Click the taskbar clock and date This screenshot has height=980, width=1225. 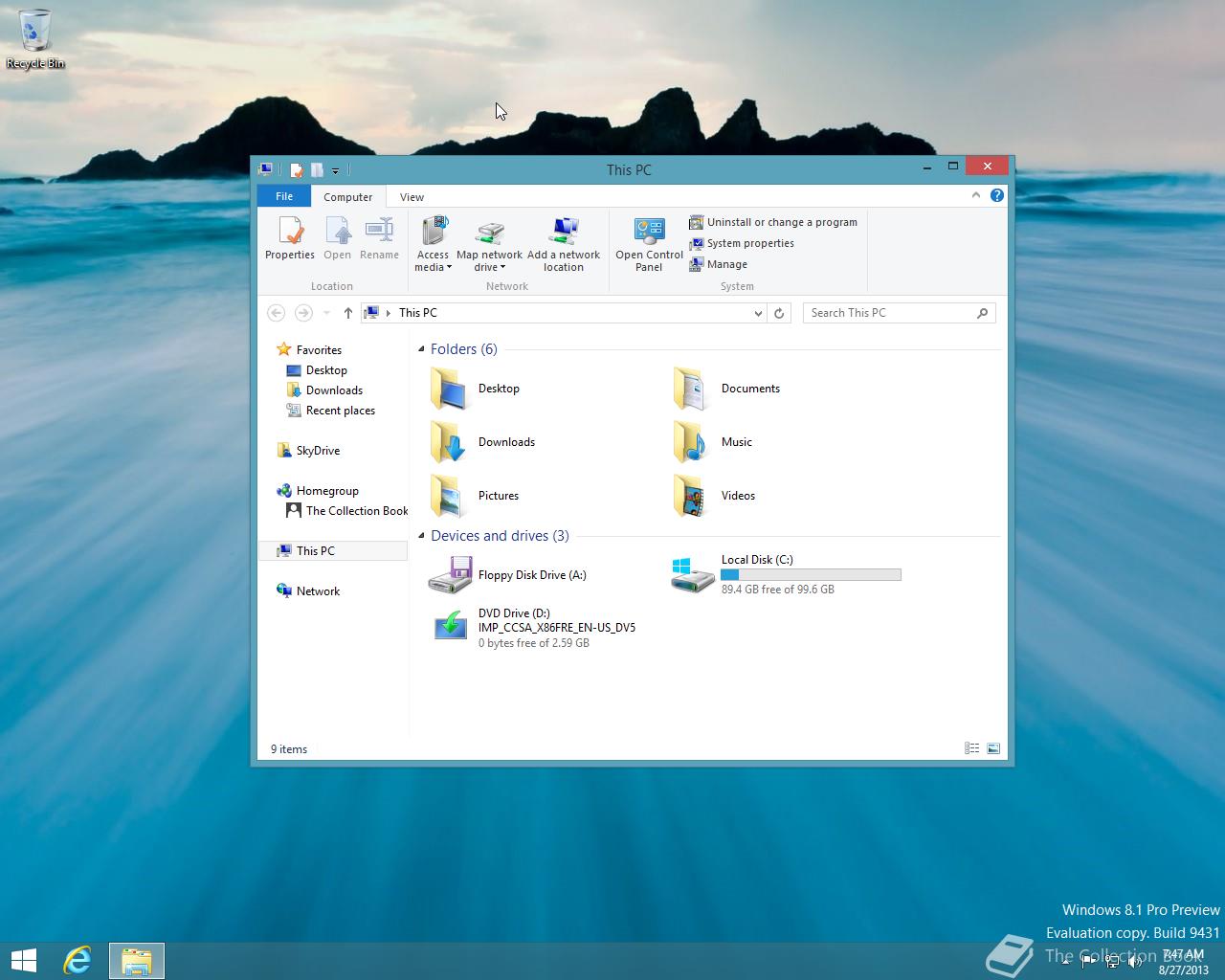coord(1183,962)
